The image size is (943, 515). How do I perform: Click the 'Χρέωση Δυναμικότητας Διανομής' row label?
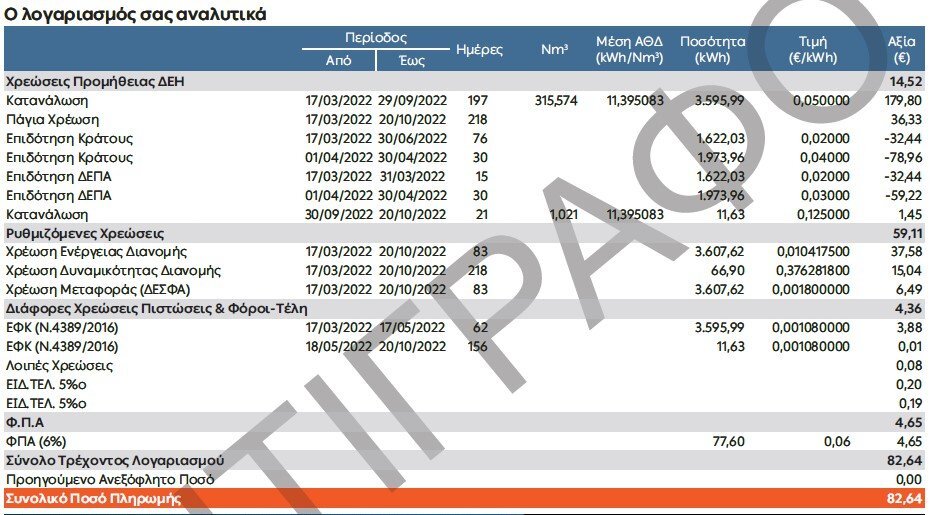[x=113, y=271]
